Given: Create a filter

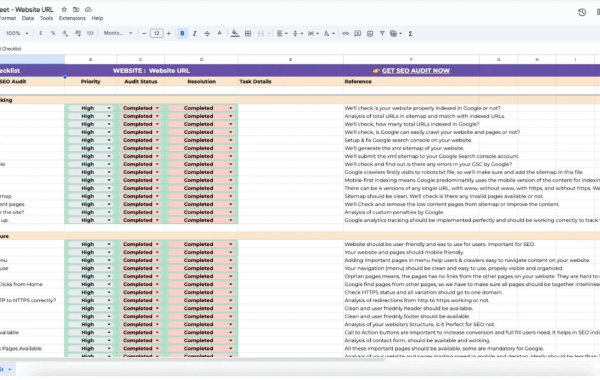Looking at the screenshot, I should (x=382, y=33).
